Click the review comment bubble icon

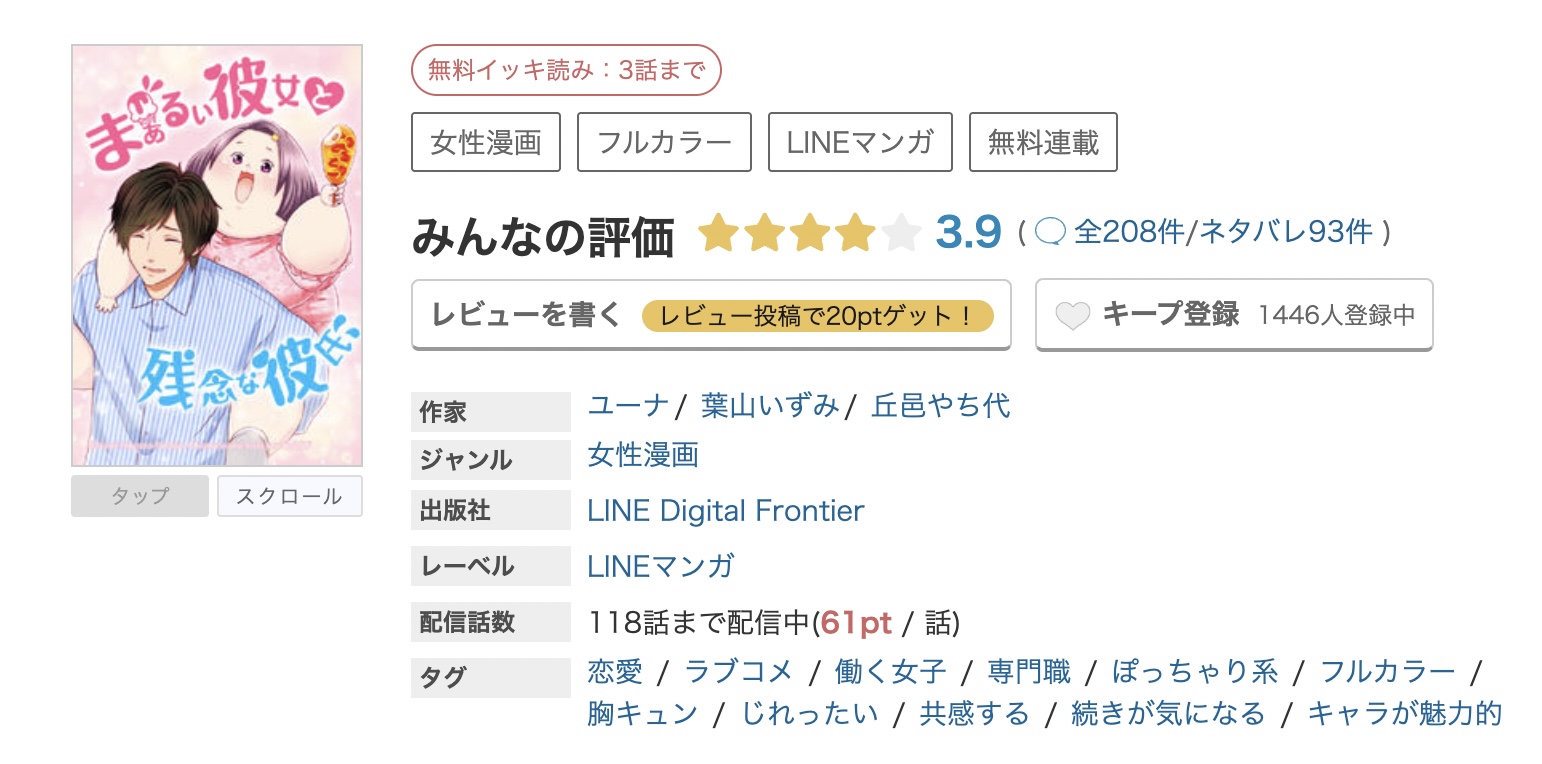[x=1051, y=233]
